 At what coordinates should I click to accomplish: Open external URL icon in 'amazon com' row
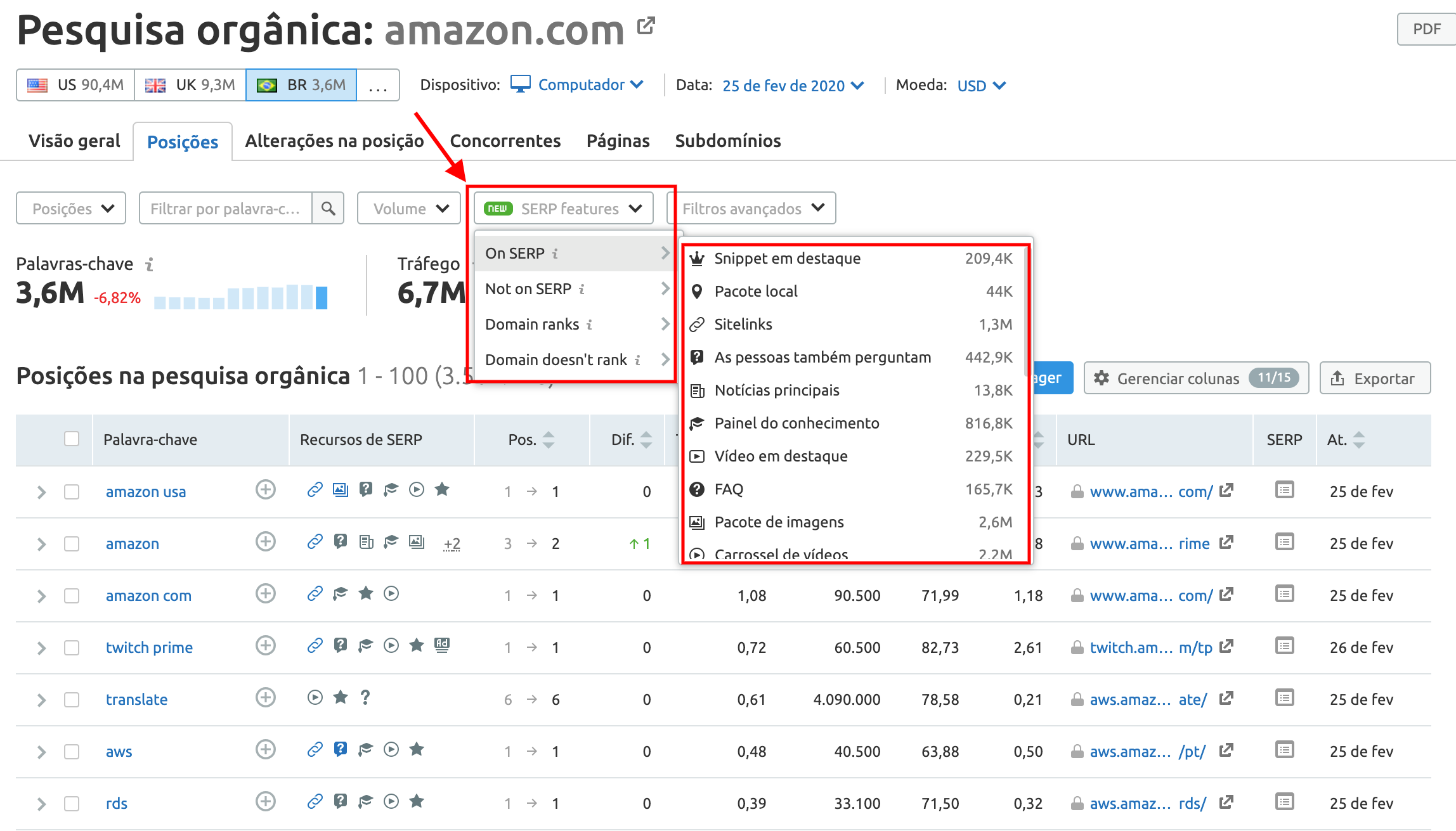[x=1226, y=595]
